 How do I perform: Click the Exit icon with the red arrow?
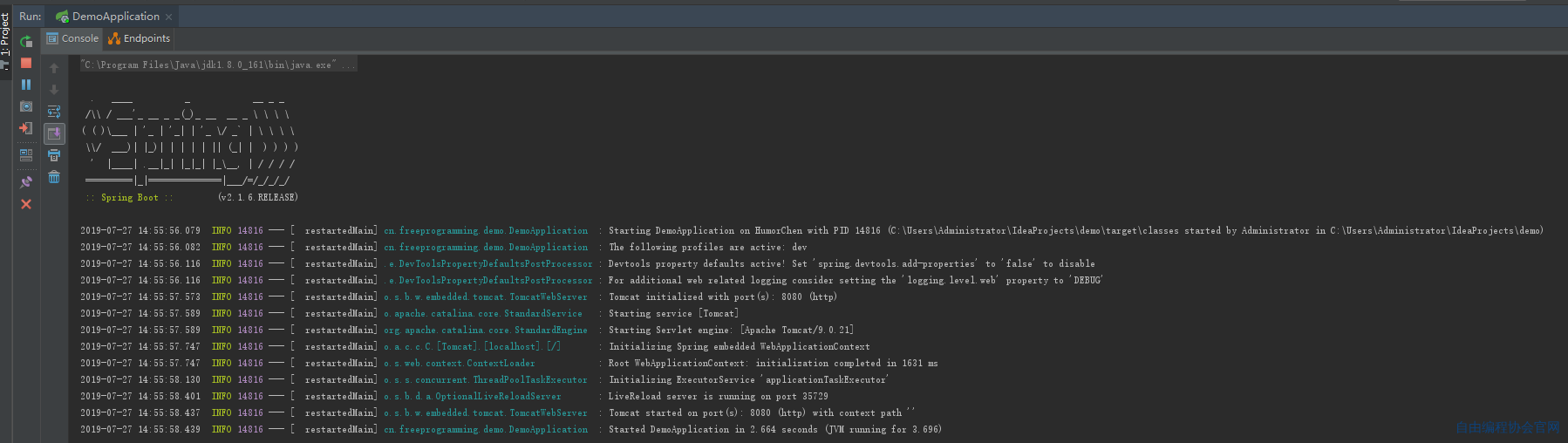pyautogui.click(x=26, y=128)
